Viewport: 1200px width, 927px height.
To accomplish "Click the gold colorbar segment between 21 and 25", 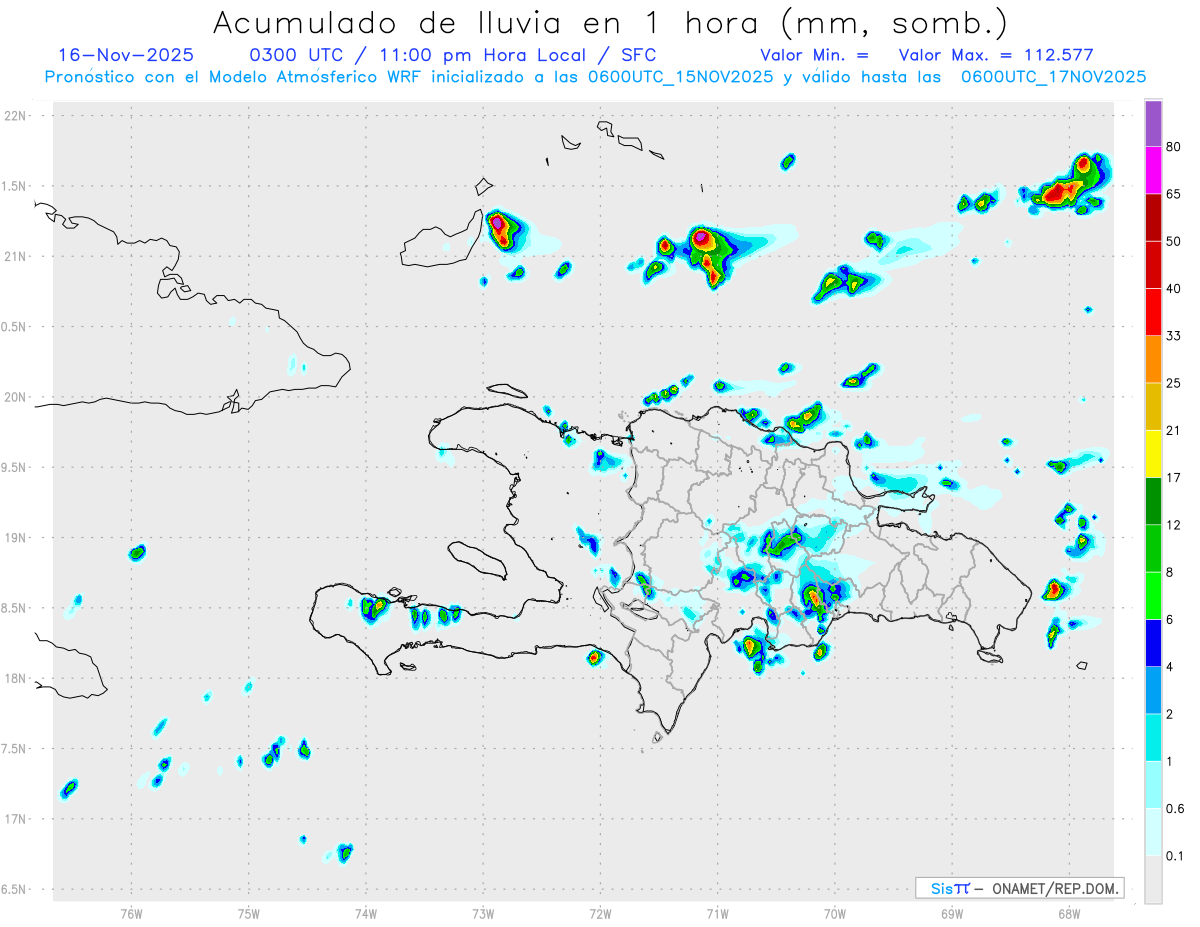I will pos(1153,407).
